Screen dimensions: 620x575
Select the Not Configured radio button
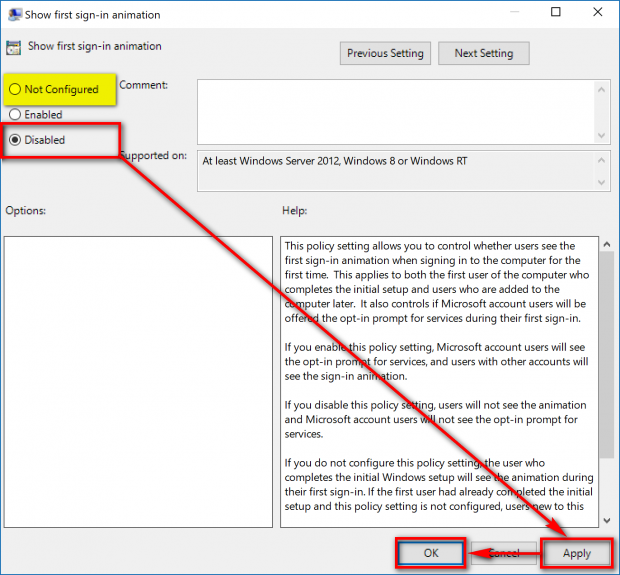(15, 89)
